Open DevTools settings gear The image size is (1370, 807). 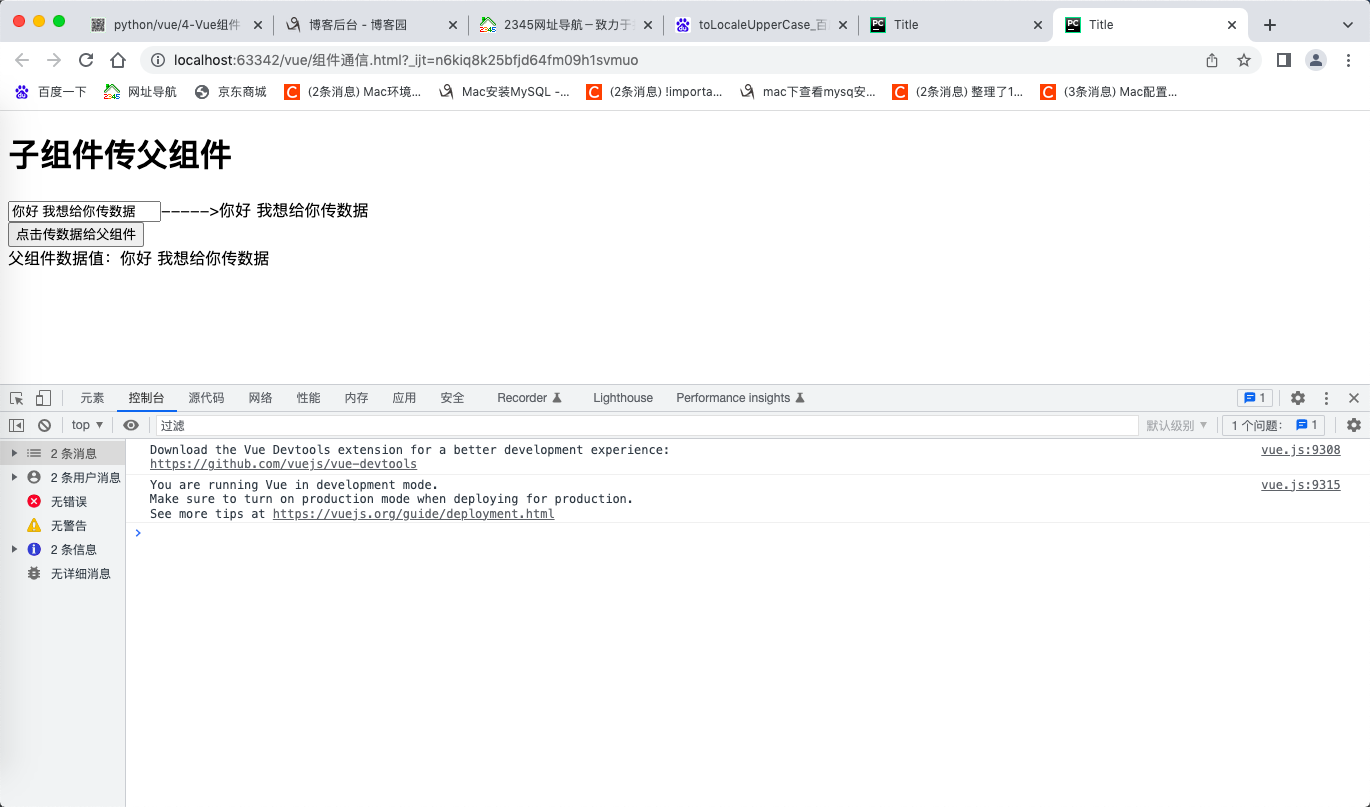(1298, 398)
